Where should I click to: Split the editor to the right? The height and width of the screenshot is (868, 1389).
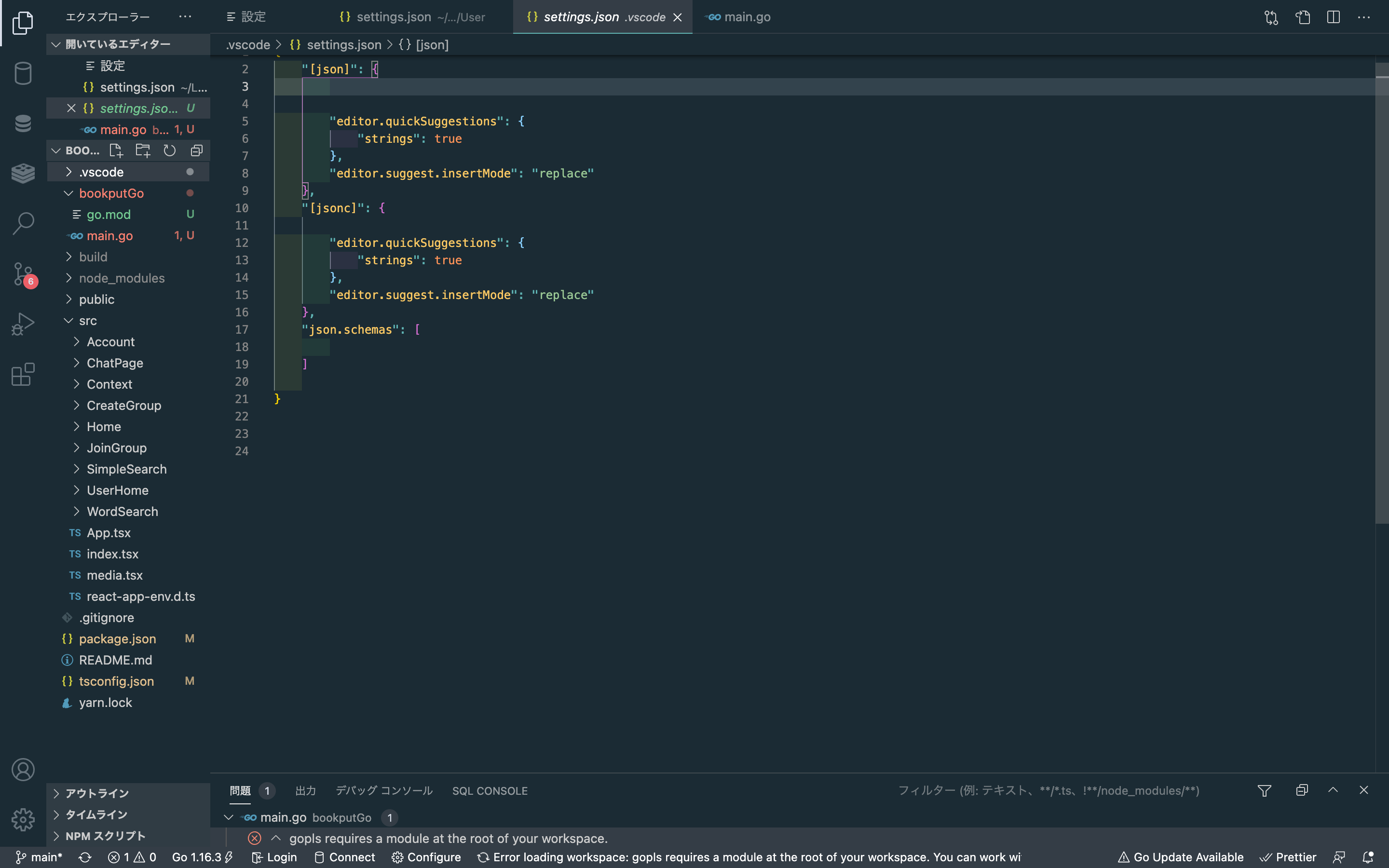(x=1334, y=17)
